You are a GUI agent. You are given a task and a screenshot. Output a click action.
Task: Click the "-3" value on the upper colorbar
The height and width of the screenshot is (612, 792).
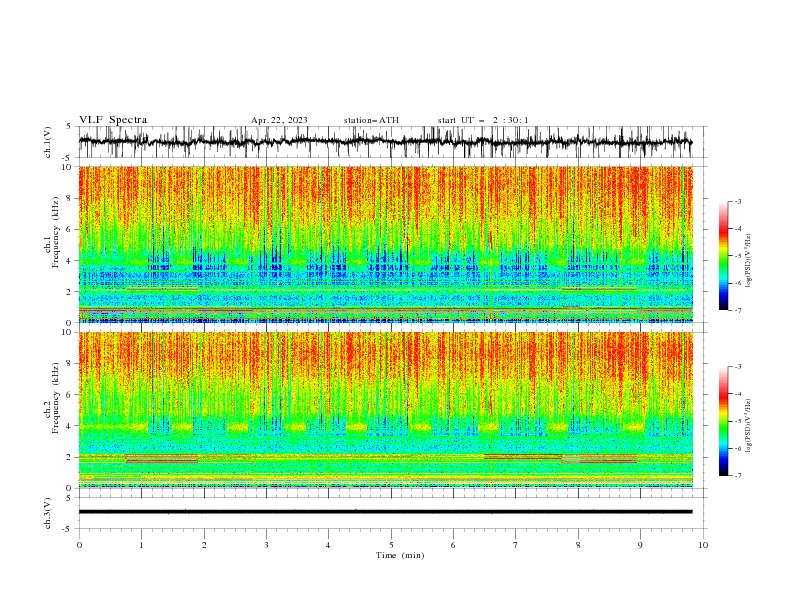(x=737, y=201)
